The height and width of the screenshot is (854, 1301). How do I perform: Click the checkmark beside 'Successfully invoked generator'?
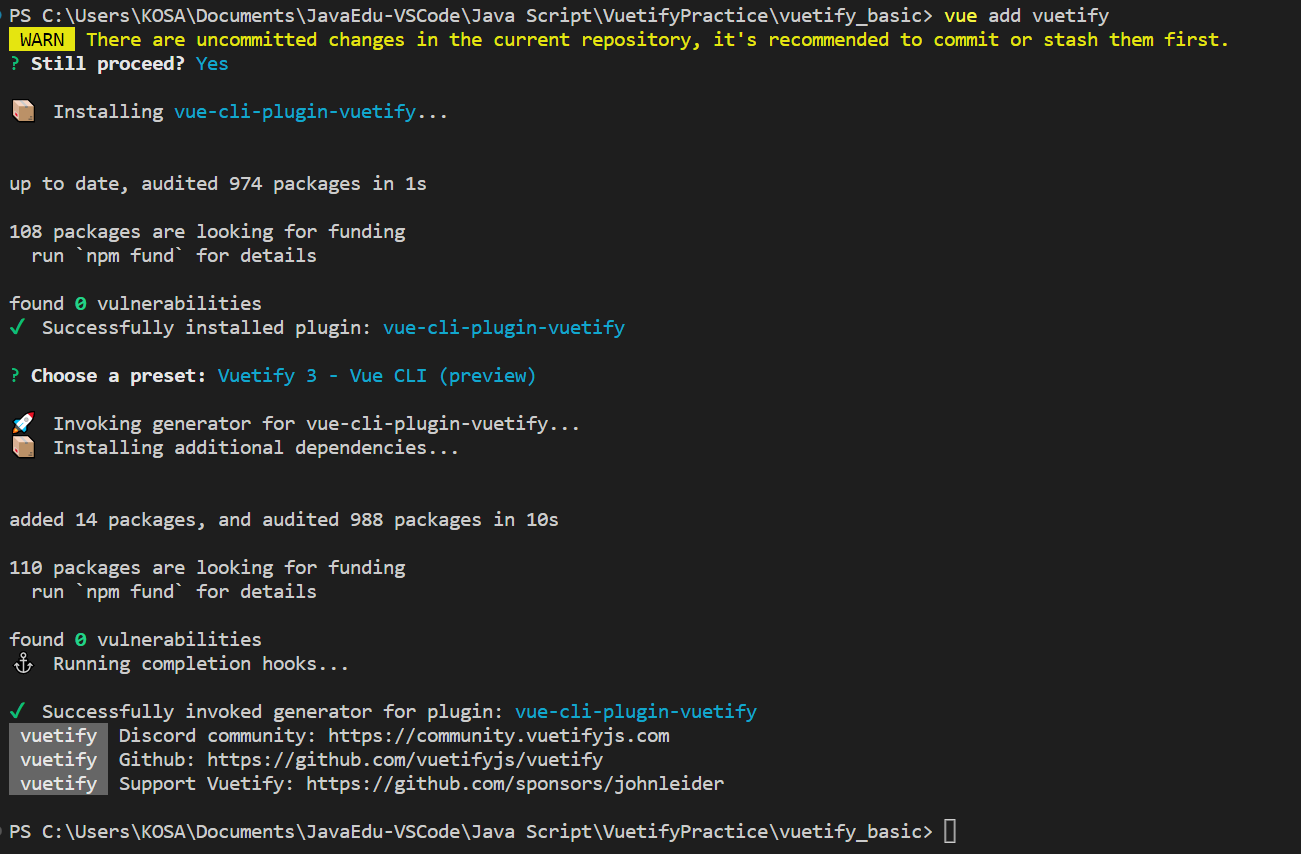point(17,712)
